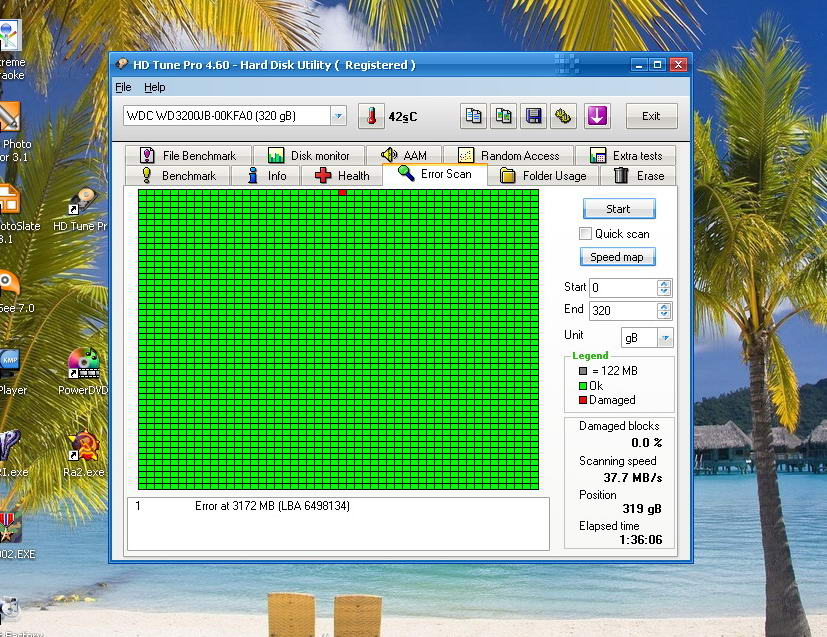
Task: Increase the Start value with up arrow
Action: pyautogui.click(x=665, y=284)
